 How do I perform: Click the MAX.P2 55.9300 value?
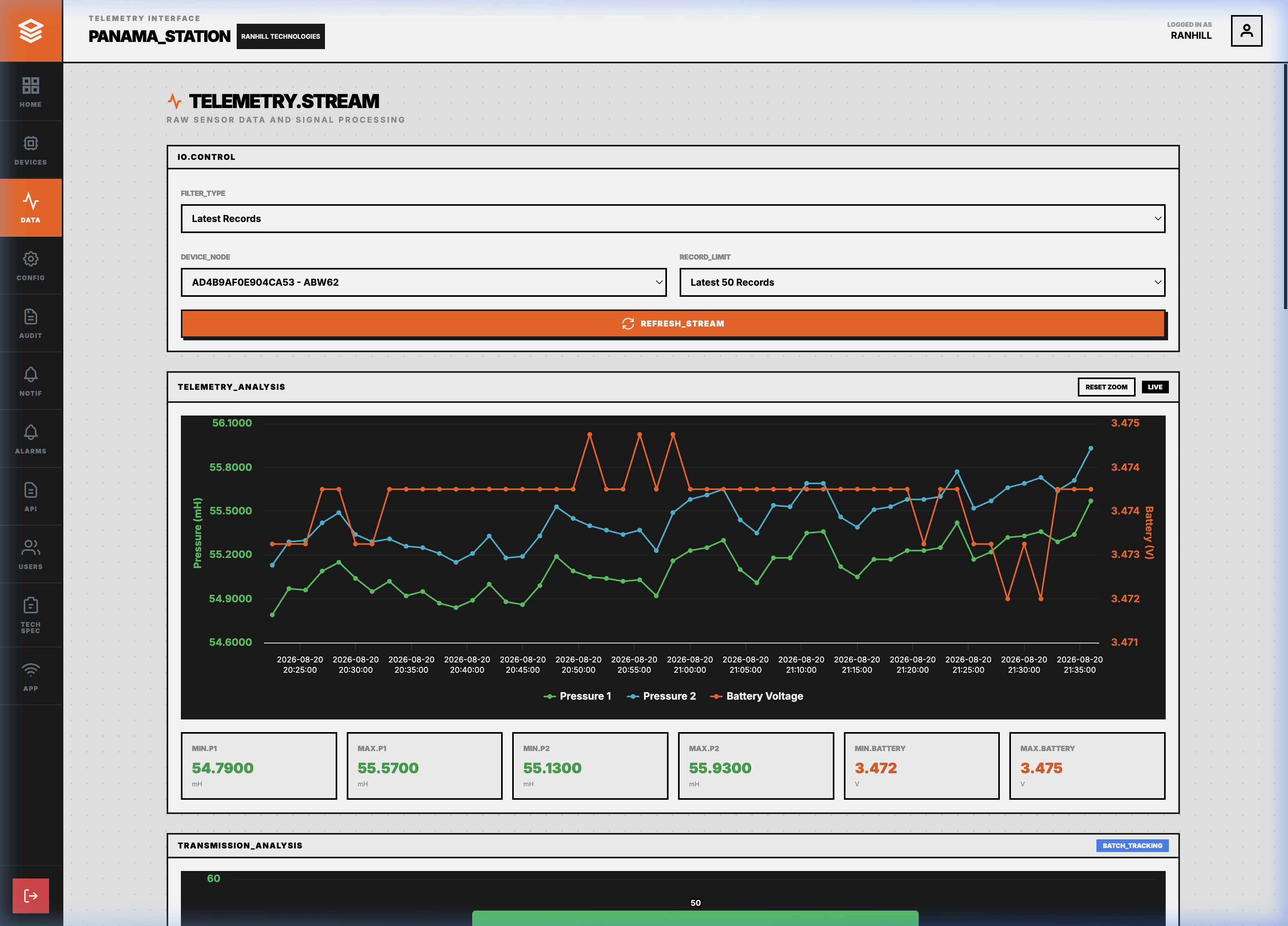pyautogui.click(x=720, y=768)
